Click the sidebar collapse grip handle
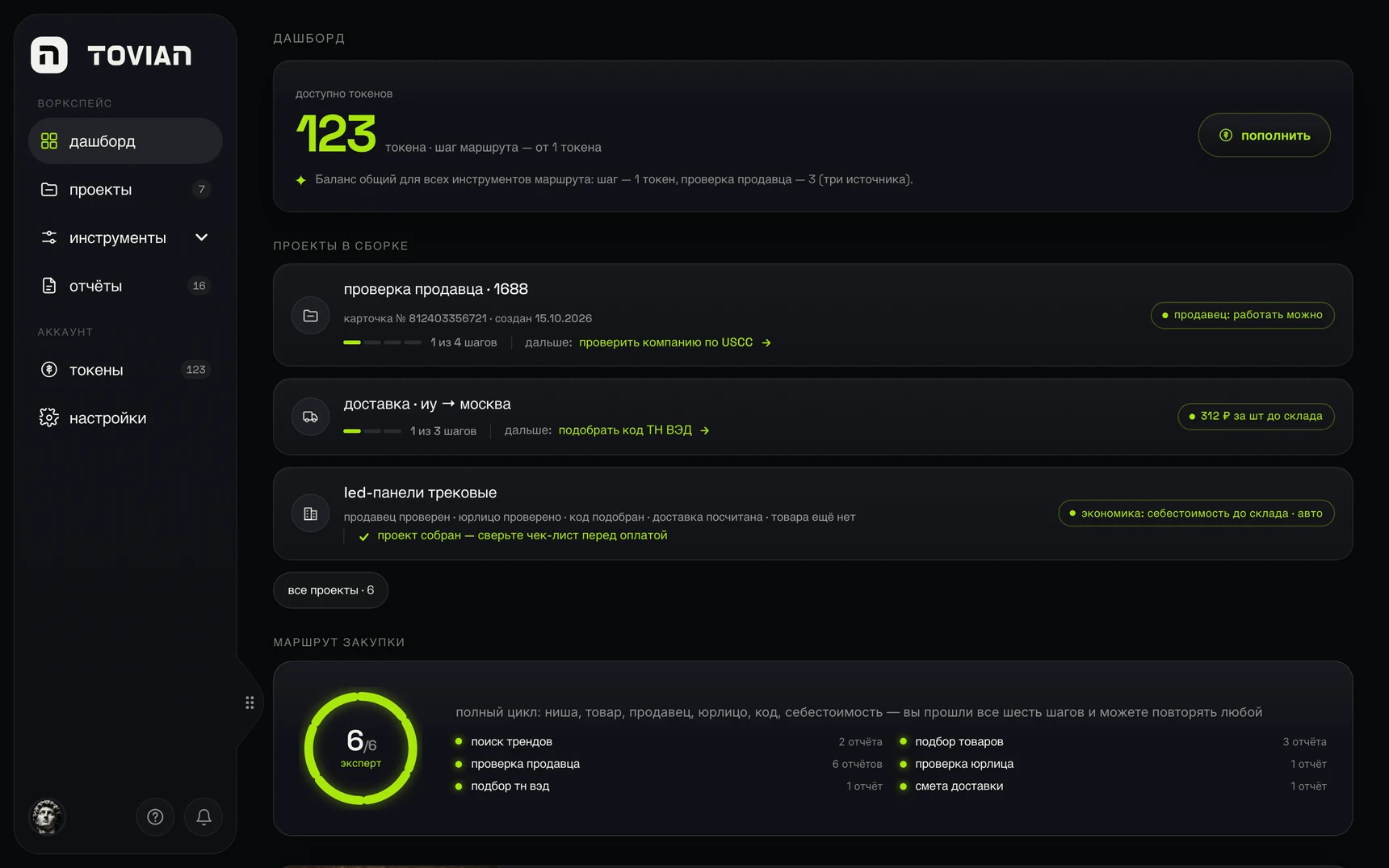This screenshot has width=1389, height=868. coord(250,702)
